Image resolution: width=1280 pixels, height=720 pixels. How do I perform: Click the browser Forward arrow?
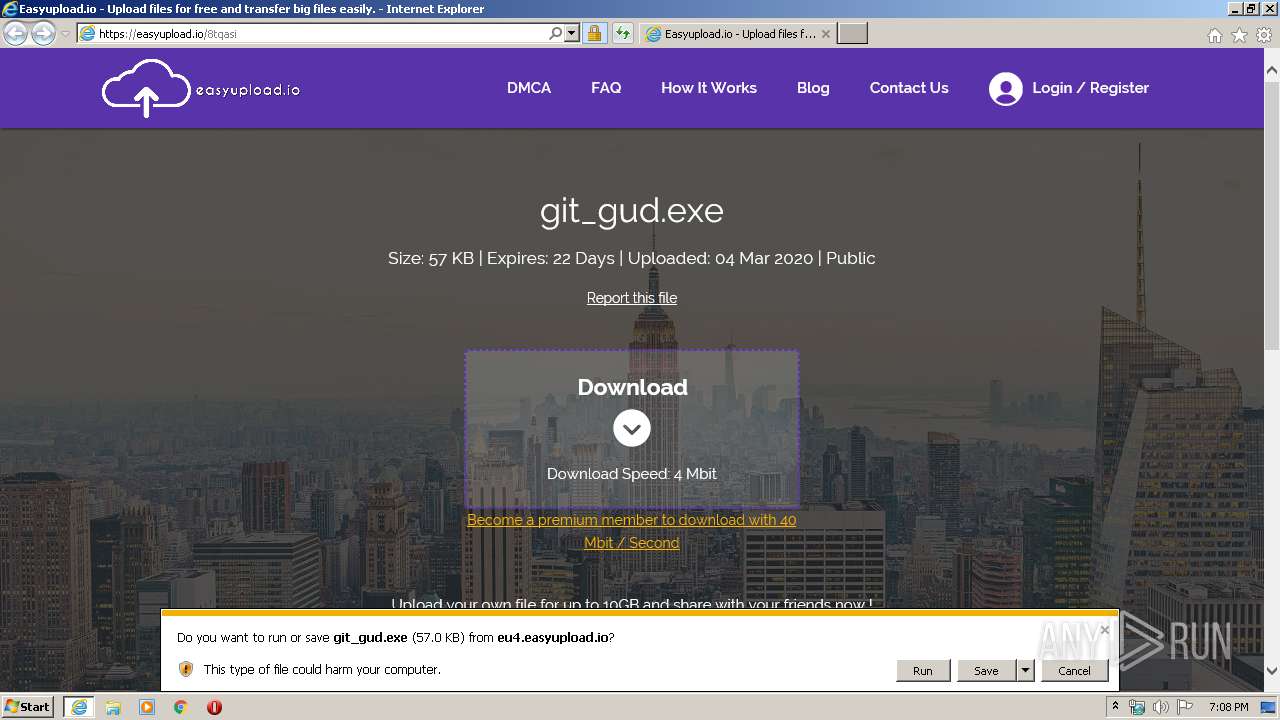43,33
